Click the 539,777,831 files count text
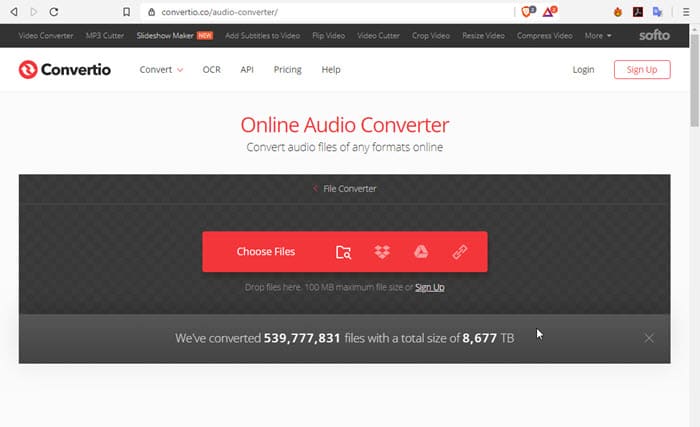700x427 pixels. [302, 338]
